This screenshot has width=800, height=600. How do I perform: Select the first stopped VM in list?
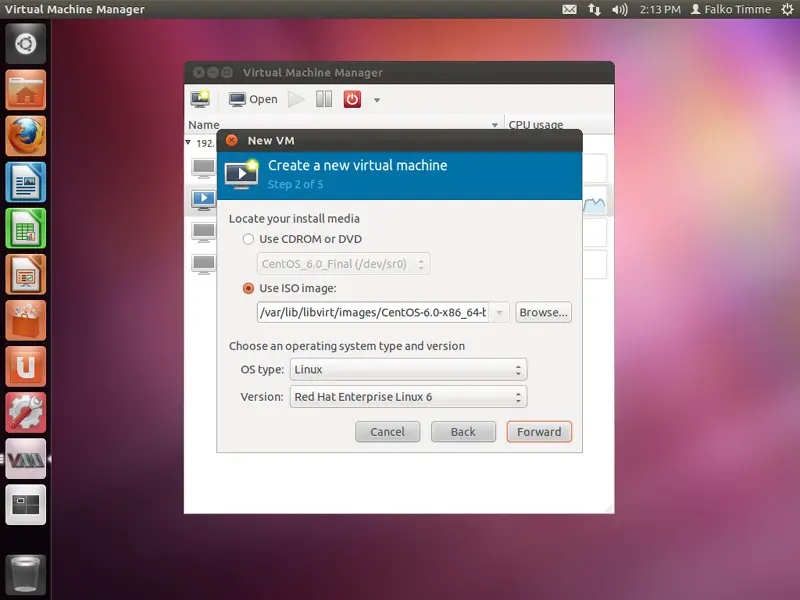coord(204,168)
